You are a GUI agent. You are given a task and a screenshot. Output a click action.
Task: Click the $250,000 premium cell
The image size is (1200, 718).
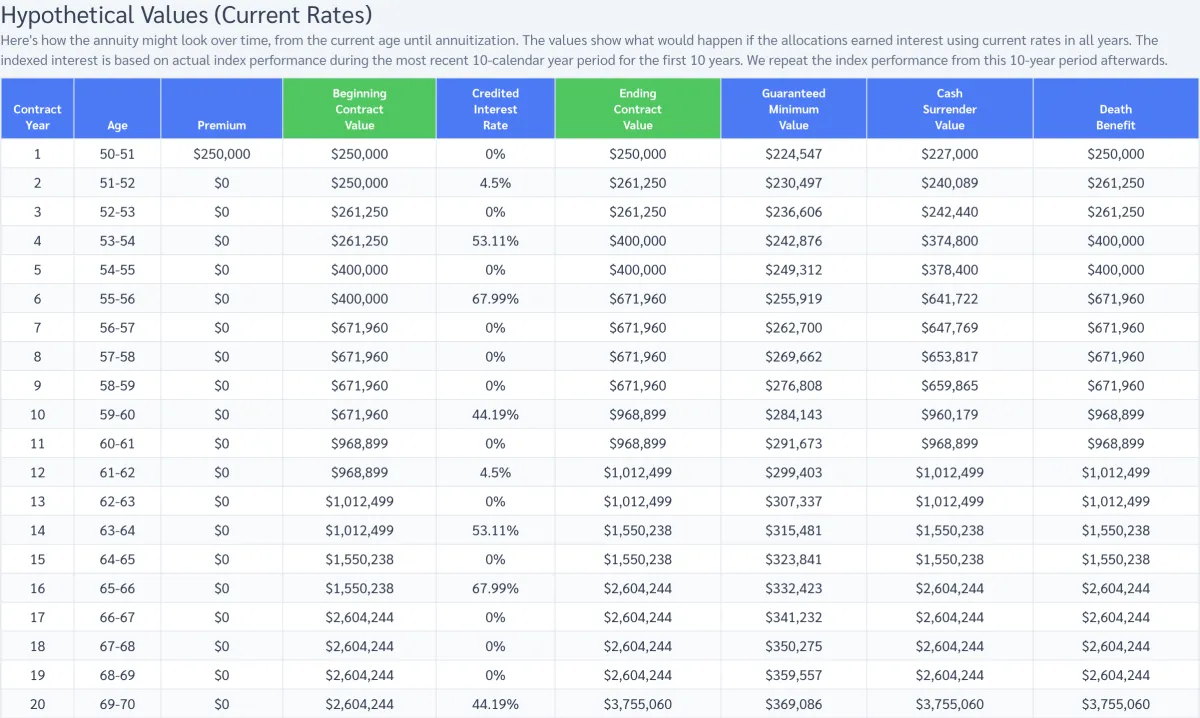tap(222, 154)
